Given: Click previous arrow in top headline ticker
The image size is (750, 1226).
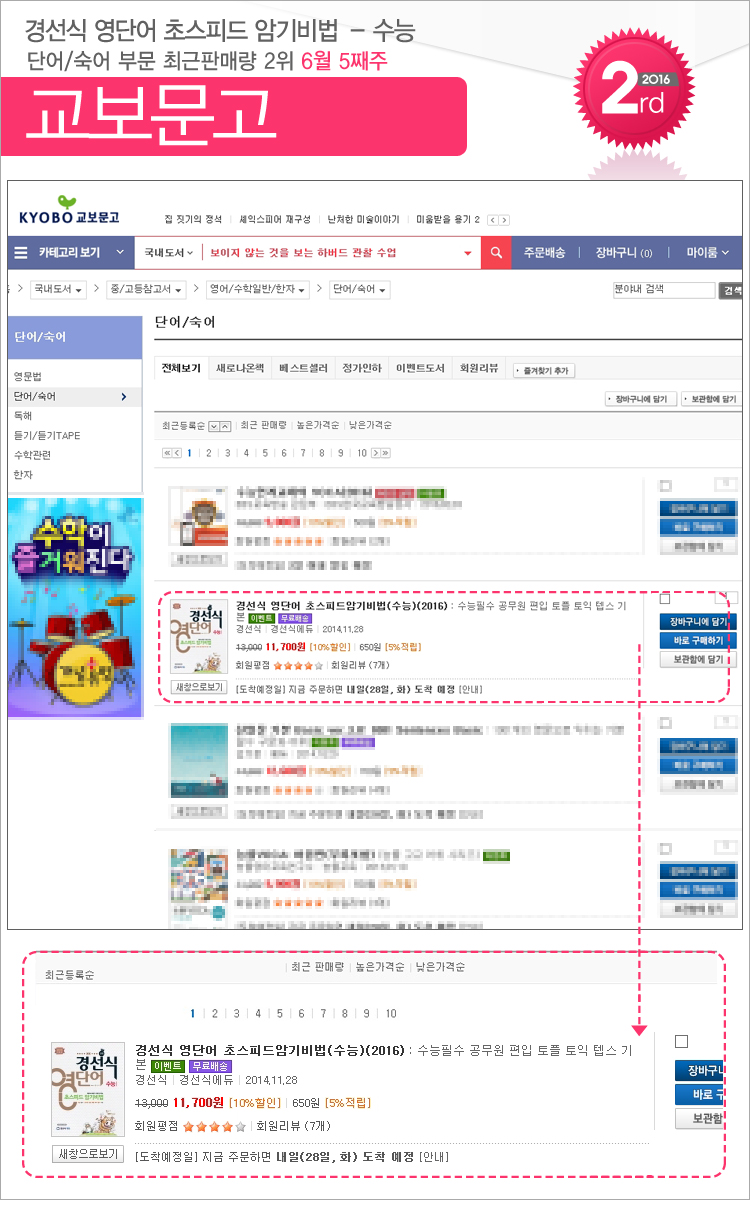Looking at the screenshot, I should (x=492, y=220).
